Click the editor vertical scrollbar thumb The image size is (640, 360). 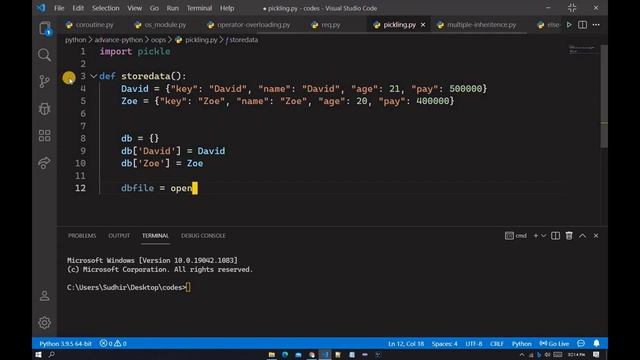pyautogui.click(x=604, y=96)
